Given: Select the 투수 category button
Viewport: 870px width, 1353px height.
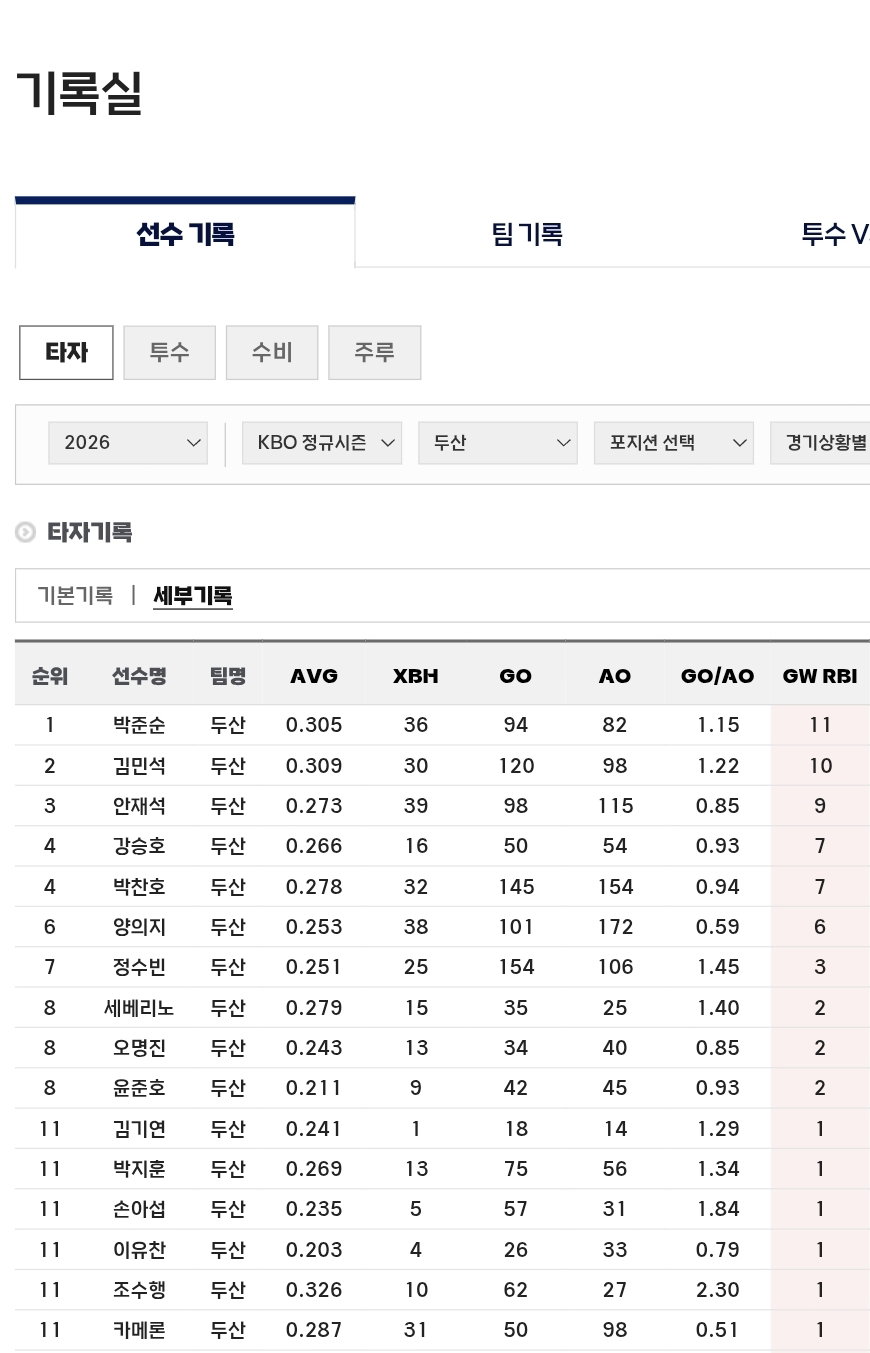Looking at the screenshot, I should click(x=169, y=352).
